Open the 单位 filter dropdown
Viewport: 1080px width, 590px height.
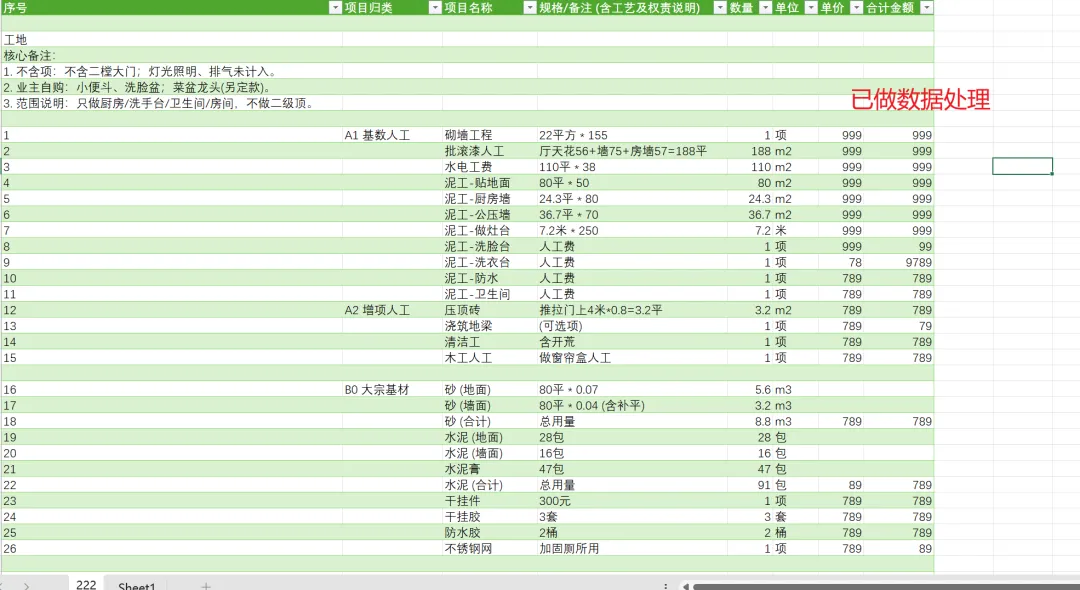pos(811,8)
